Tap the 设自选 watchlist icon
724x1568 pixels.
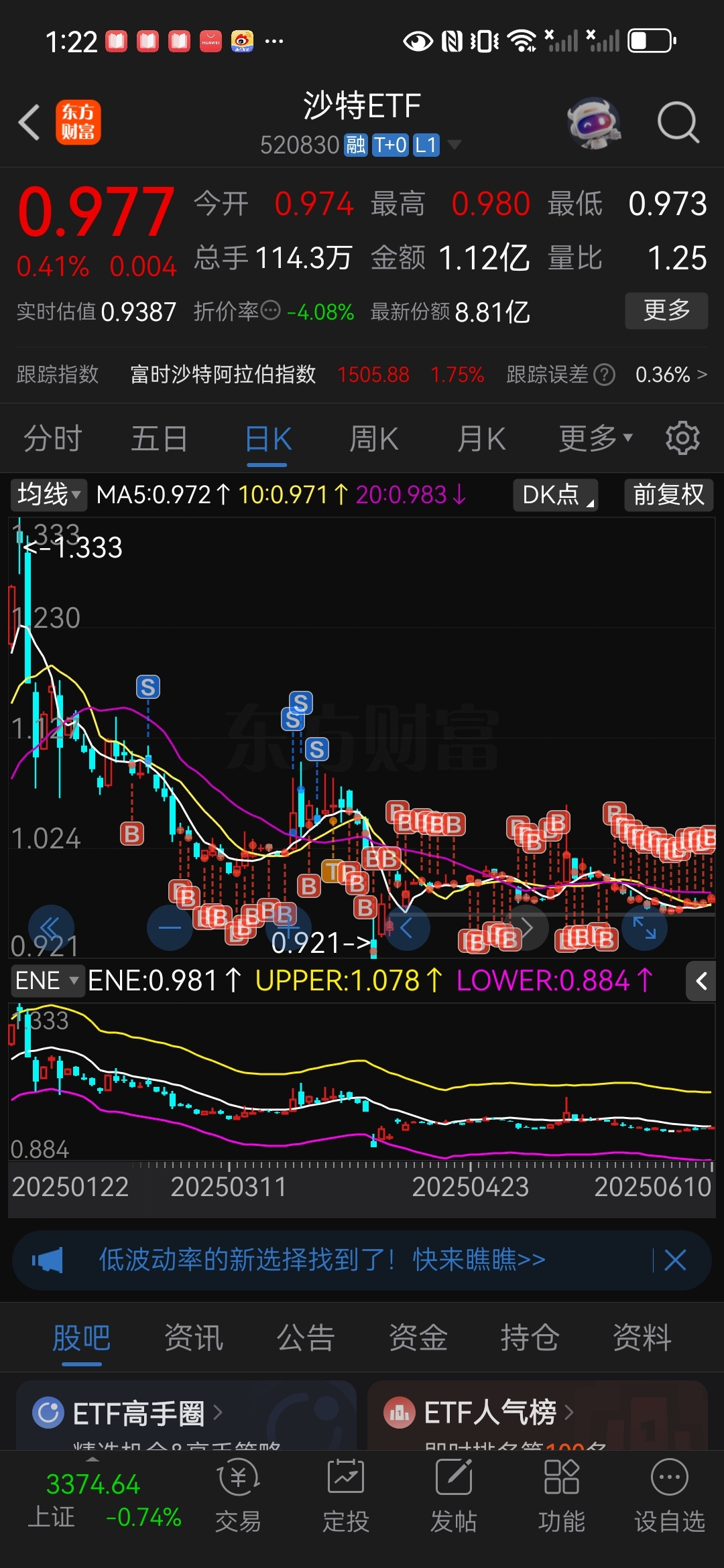[670, 1476]
